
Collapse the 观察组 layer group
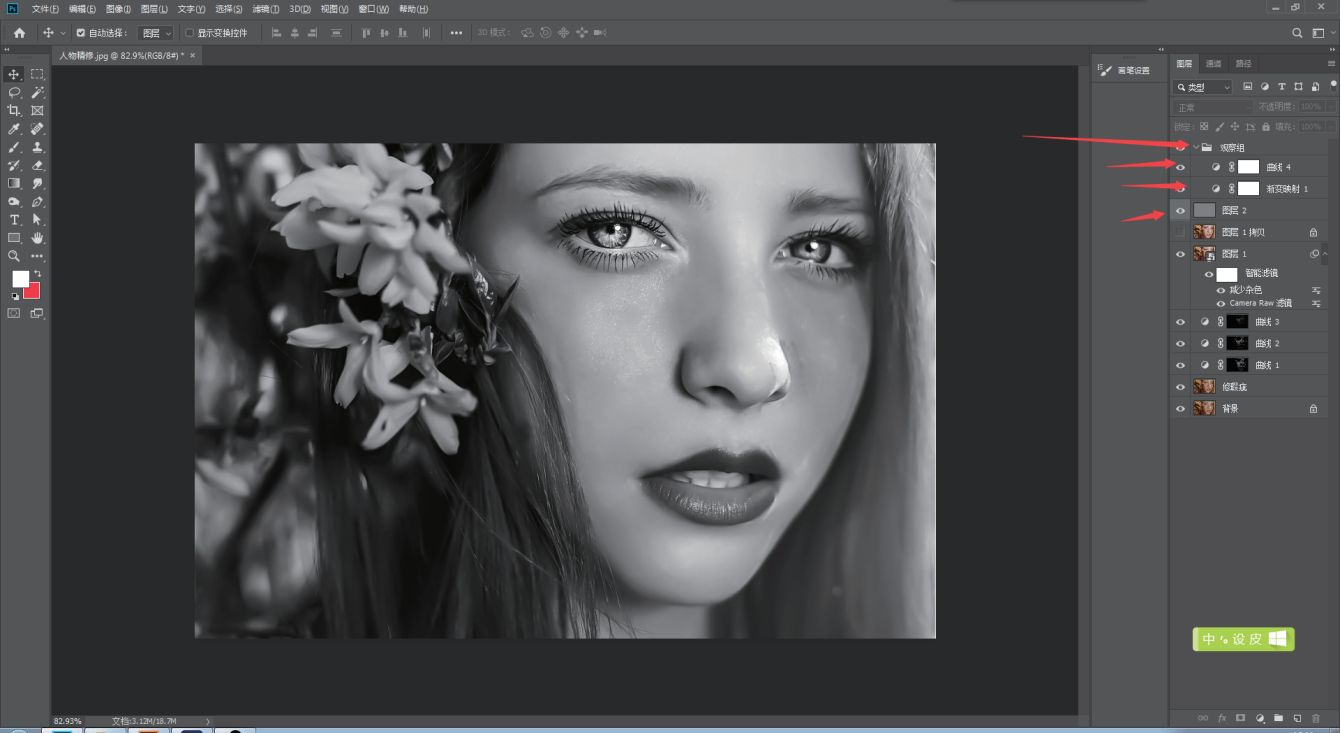coord(1196,147)
